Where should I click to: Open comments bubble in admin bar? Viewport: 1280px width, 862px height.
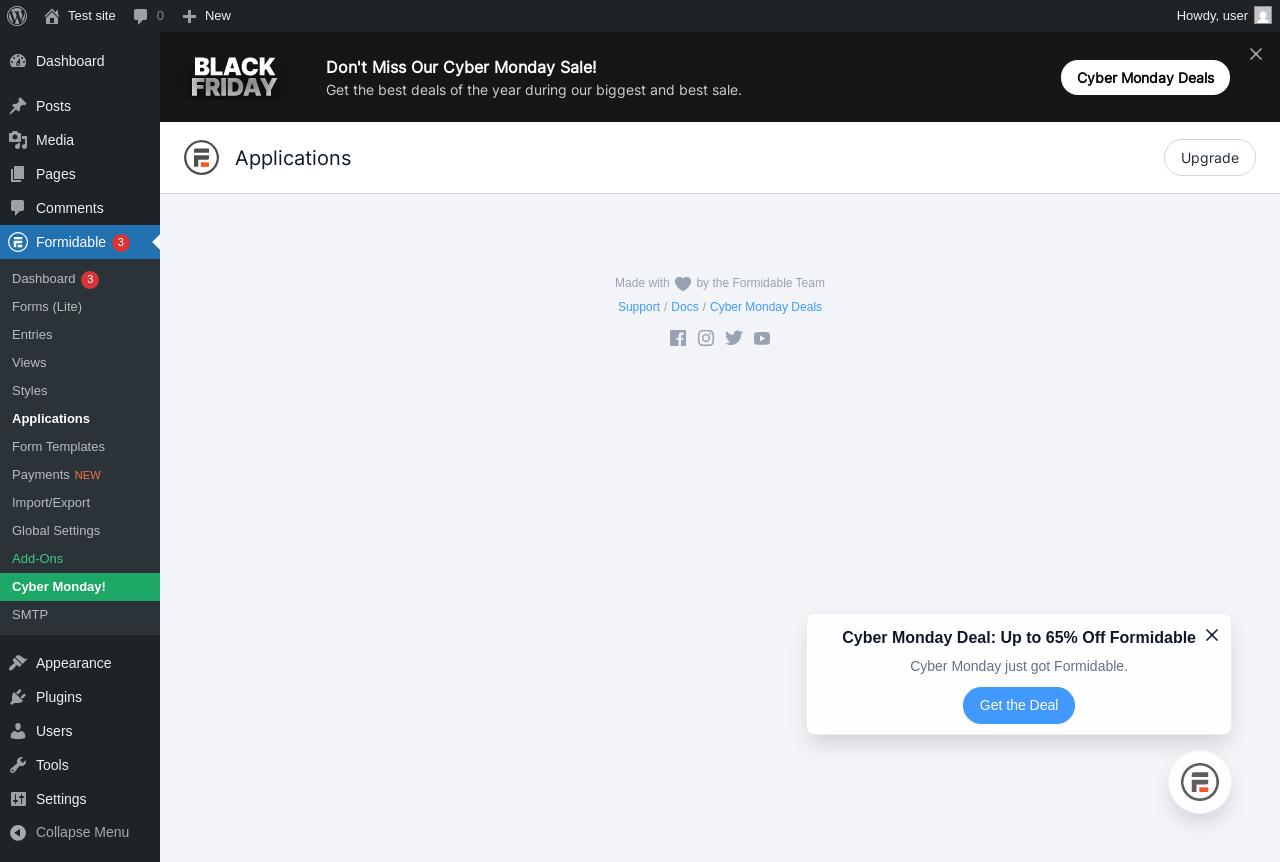[148, 16]
